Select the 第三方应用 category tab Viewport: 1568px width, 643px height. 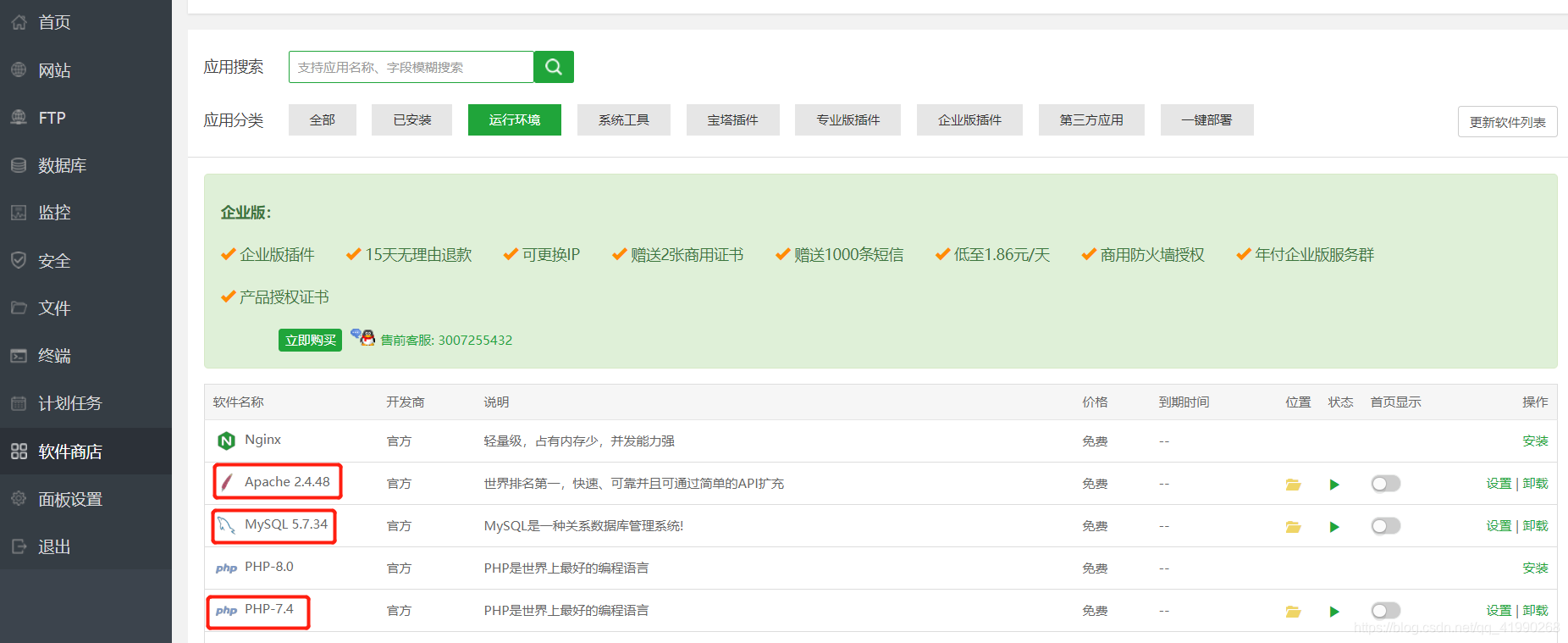[1092, 120]
